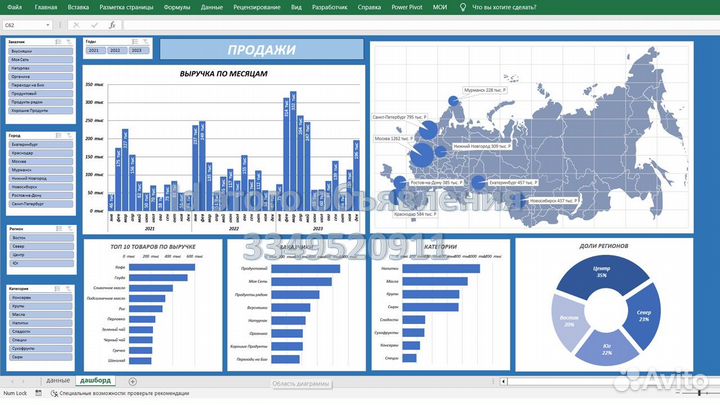Click the horizontal scrollbar left arrow
The width and height of the screenshot is (720, 405).
coord(503,381)
